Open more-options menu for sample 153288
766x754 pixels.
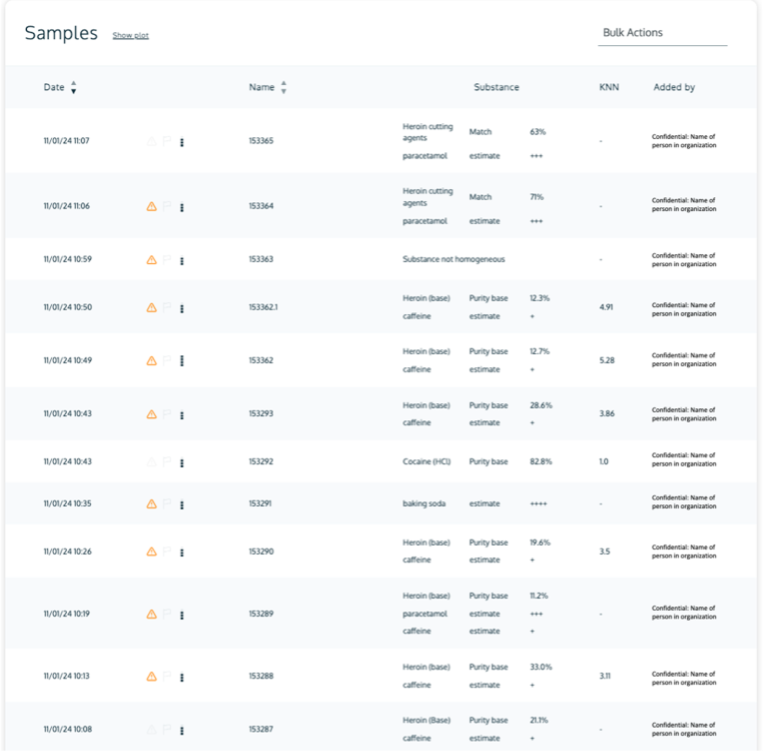point(182,677)
